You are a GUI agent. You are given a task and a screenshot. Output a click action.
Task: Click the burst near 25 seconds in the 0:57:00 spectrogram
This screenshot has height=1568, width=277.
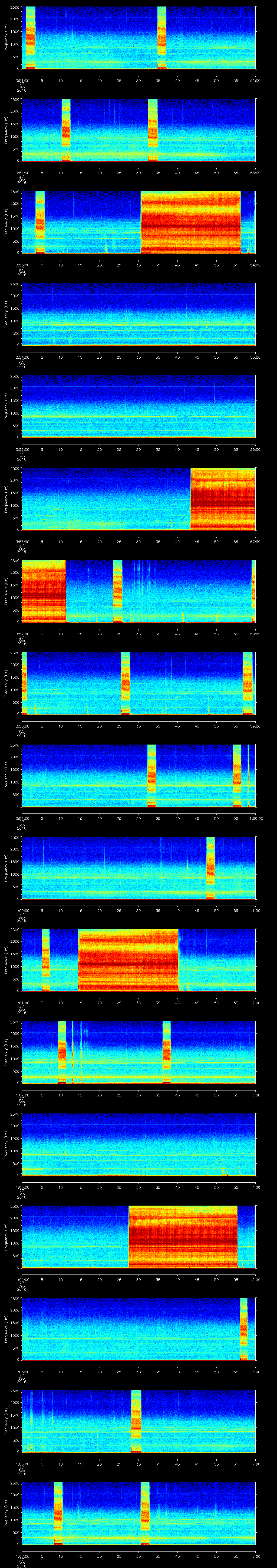click(117, 590)
